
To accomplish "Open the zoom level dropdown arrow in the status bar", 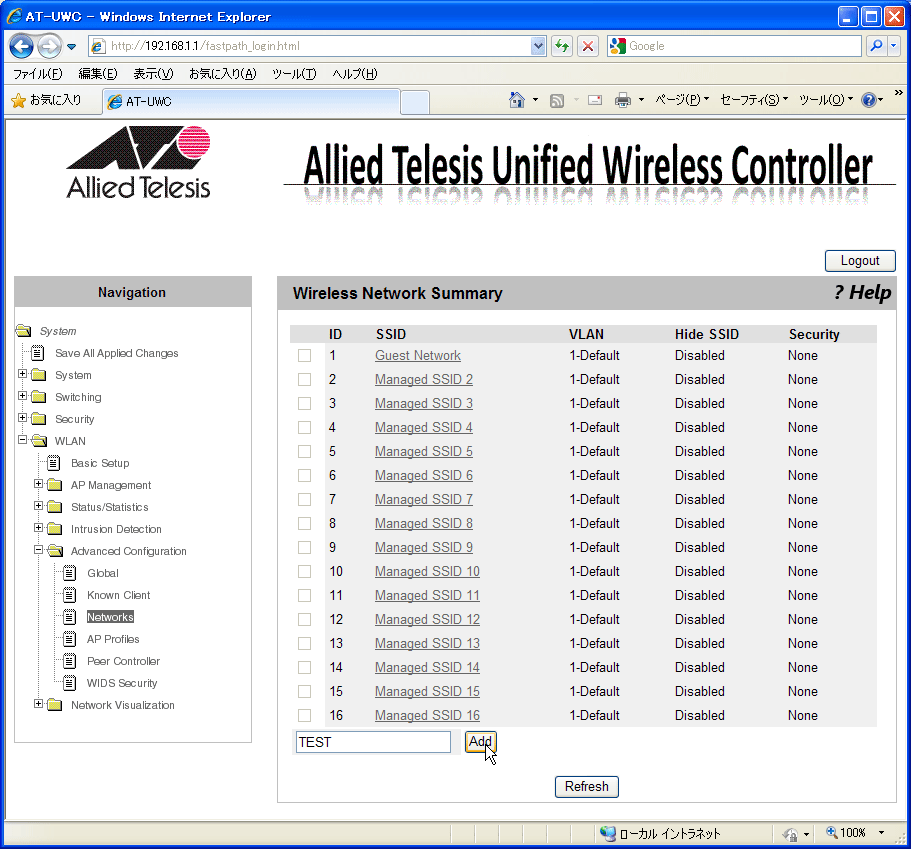I will (881, 833).
